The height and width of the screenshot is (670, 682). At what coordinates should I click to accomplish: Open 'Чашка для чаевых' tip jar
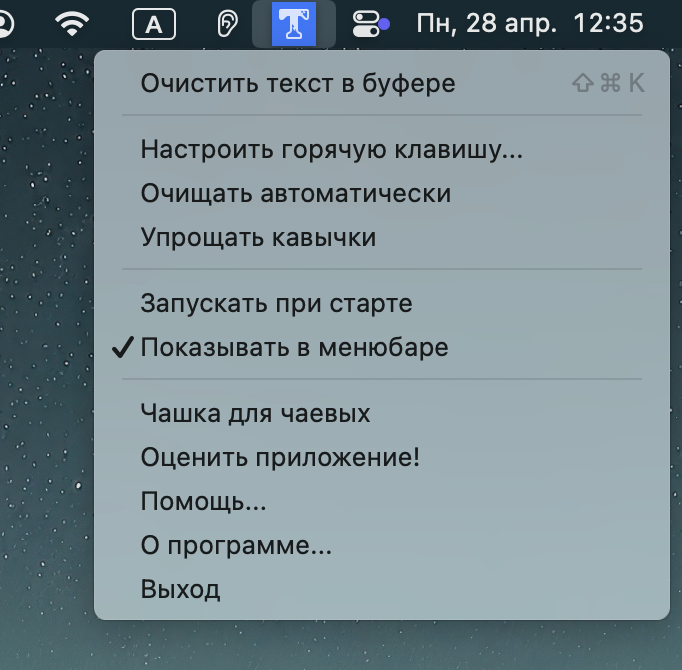[x=382, y=413]
